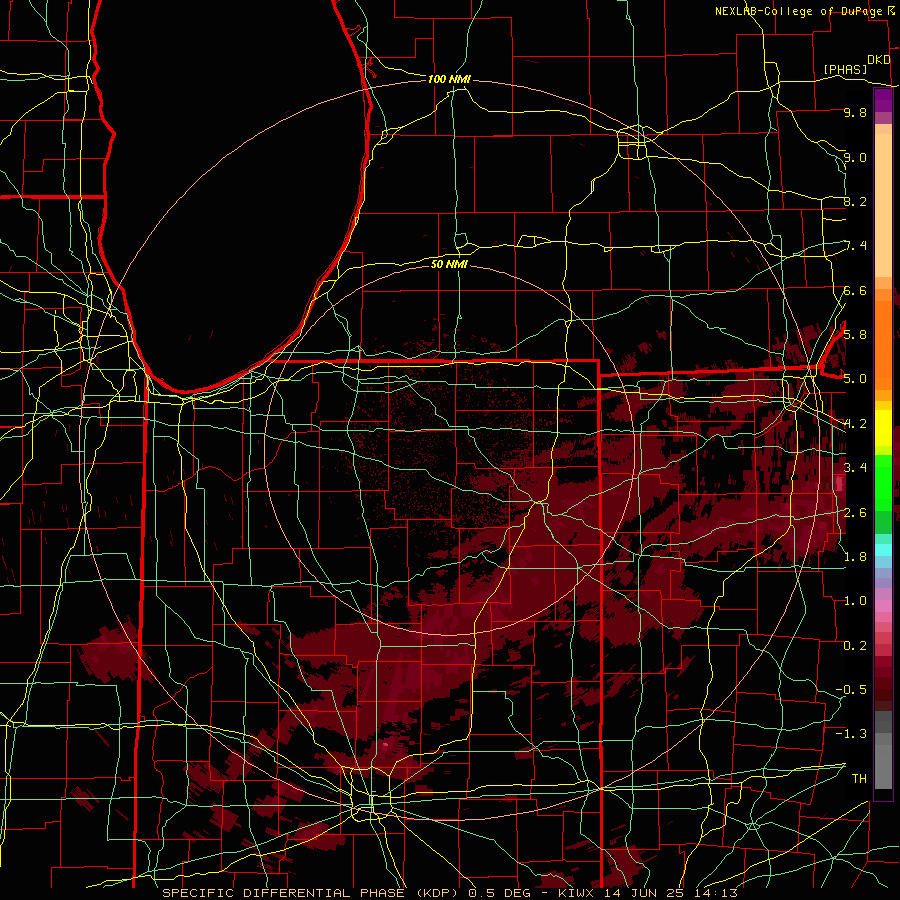Click the 5.8 value on the color scale

click(855, 334)
